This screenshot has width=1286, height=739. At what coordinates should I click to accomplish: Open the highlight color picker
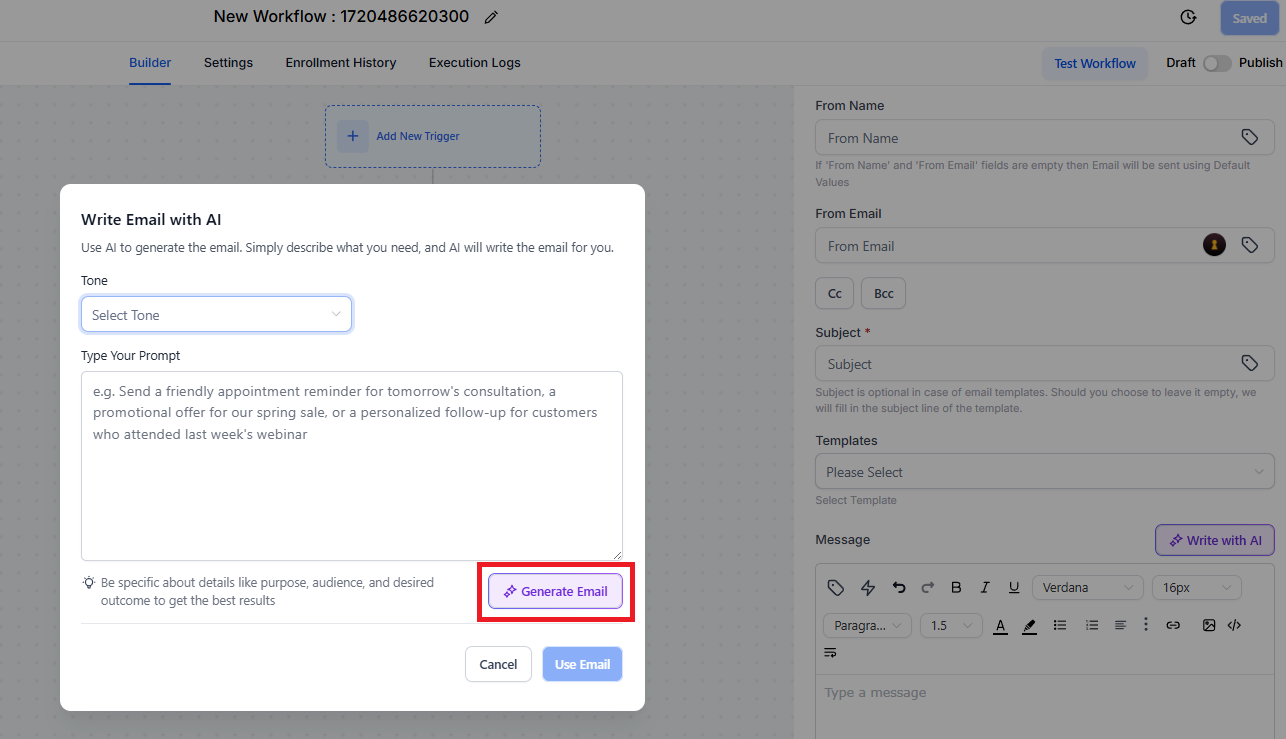click(x=1030, y=625)
